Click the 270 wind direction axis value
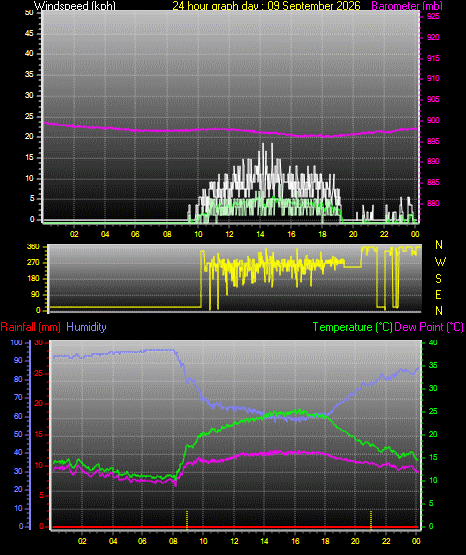466x555 pixels. pos(33,263)
